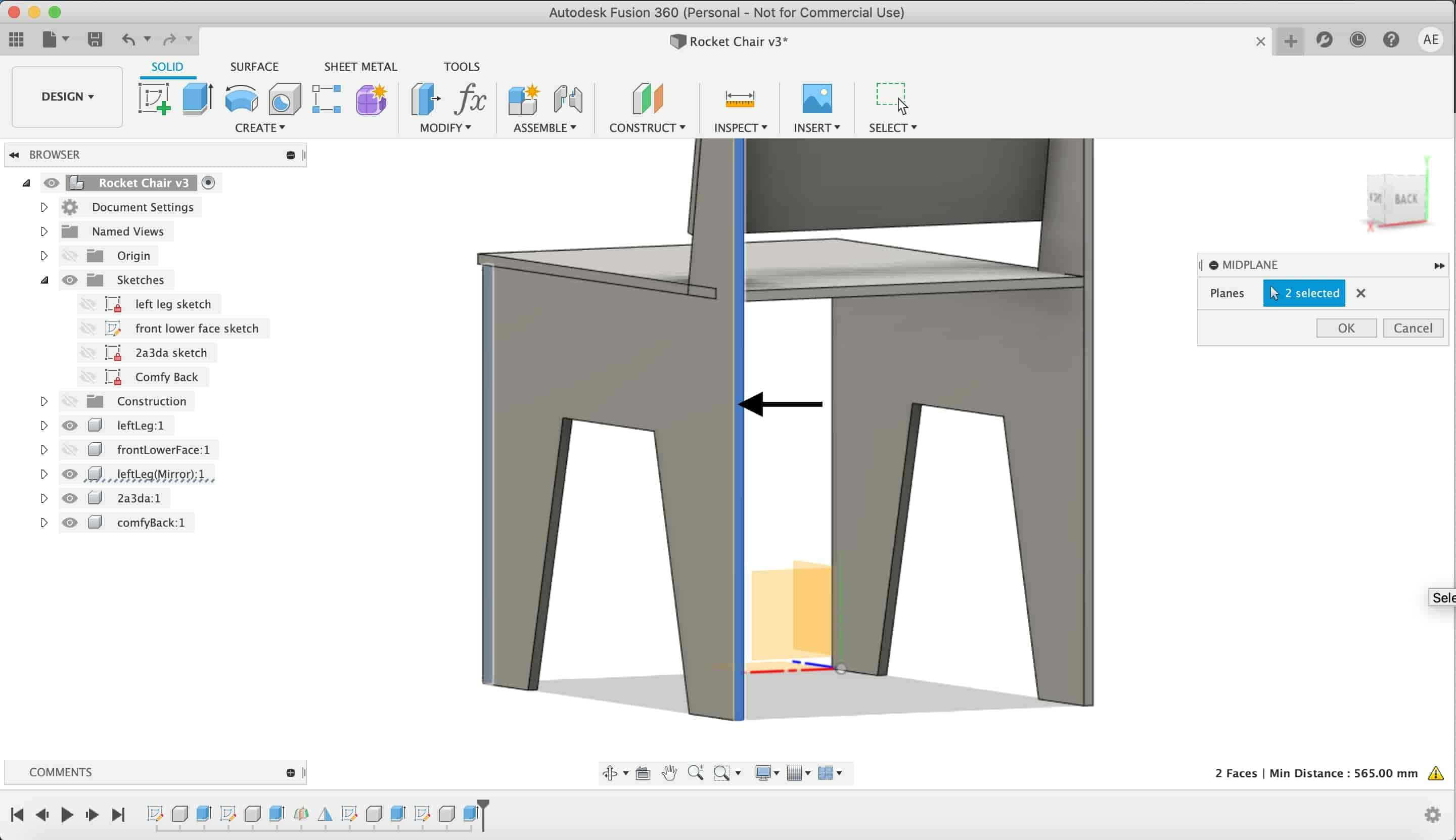The width and height of the screenshot is (1456, 840).
Task: Click the Undo arrow icon
Action: coord(129,39)
